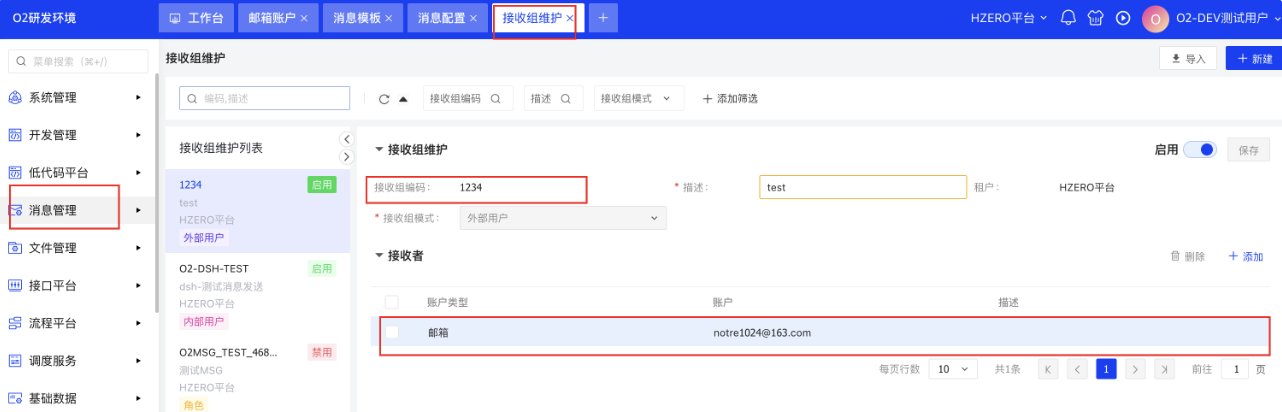Click search icon in 接收组编码 filter

tap(496, 99)
